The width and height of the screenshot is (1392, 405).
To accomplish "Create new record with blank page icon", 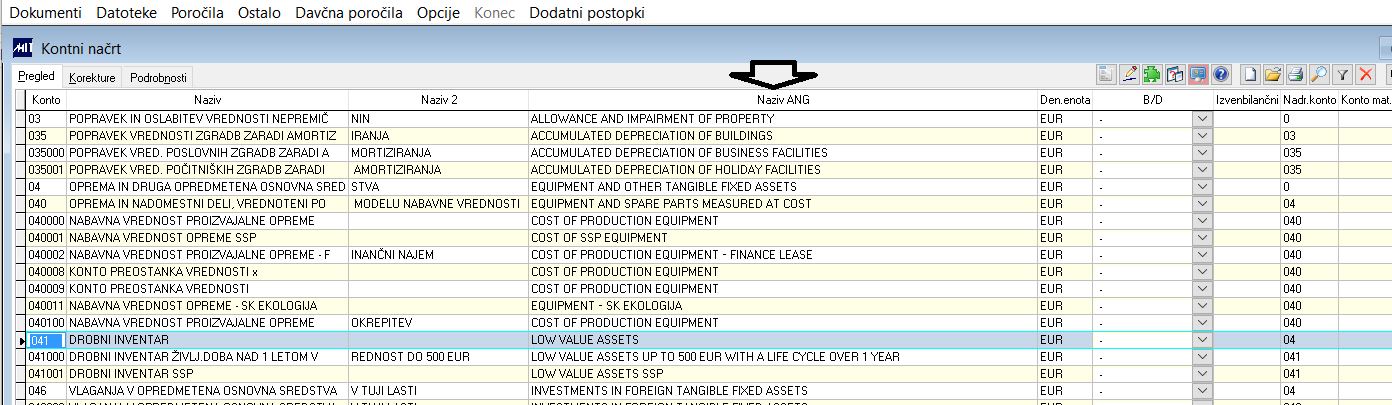I will [x=1250, y=74].
